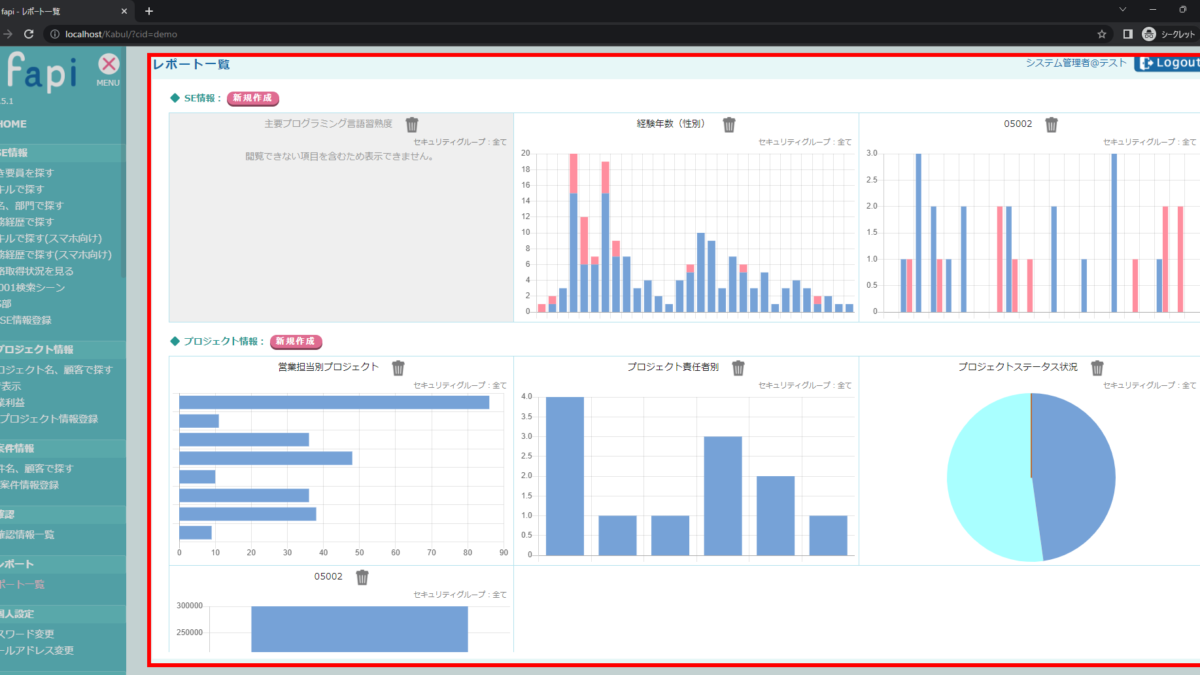1200x675 pixels.
Task: Go to HOME in the sidebar
Action: pos(14,124)
